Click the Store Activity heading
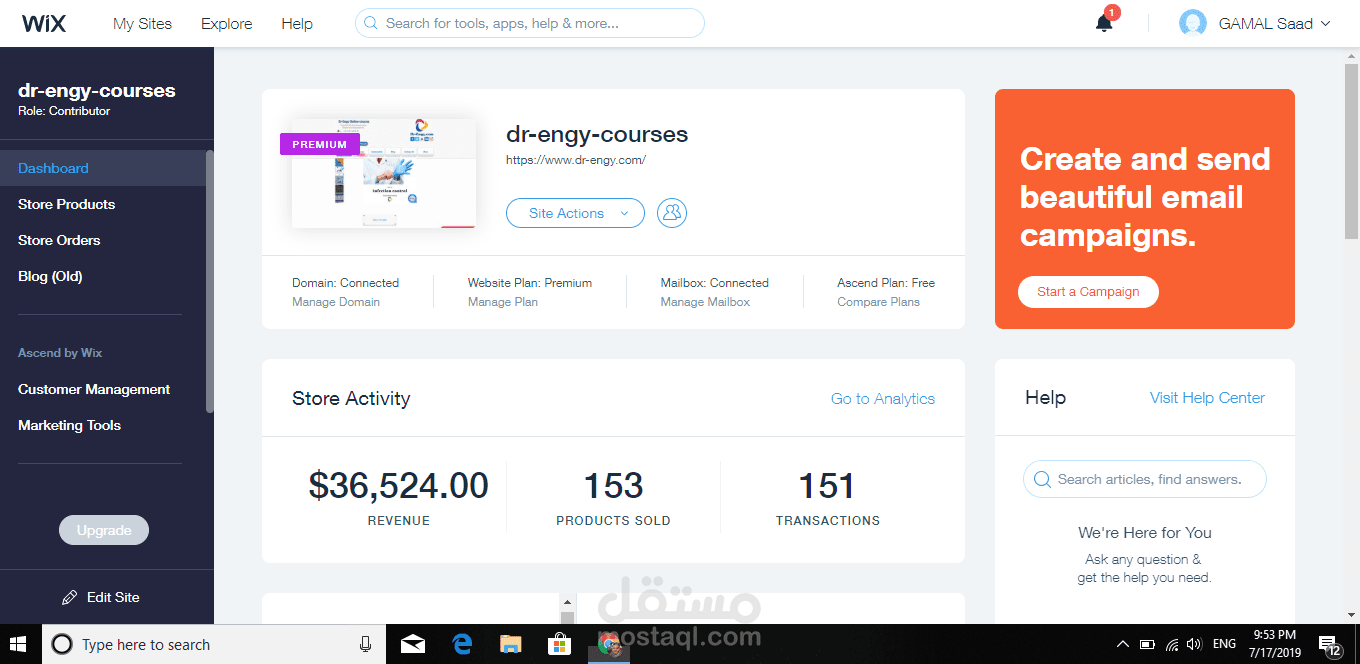1360x664 pixels. (x=351, y=398)
